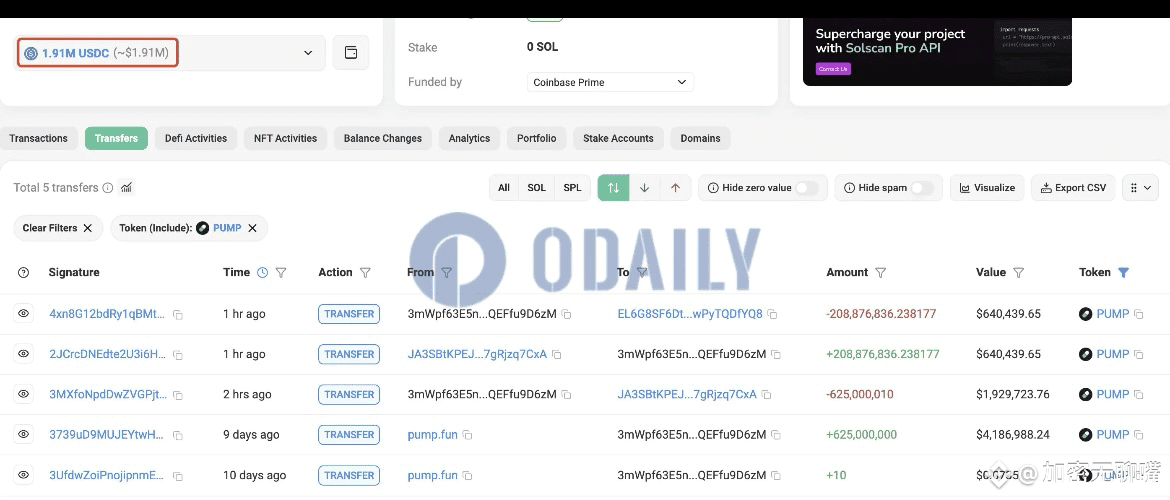The width and height of the screenshot is (1170, 500).
Task: Copy PUMP token address in $4,186,988.24 row
Action: (x=1139, y=435)
